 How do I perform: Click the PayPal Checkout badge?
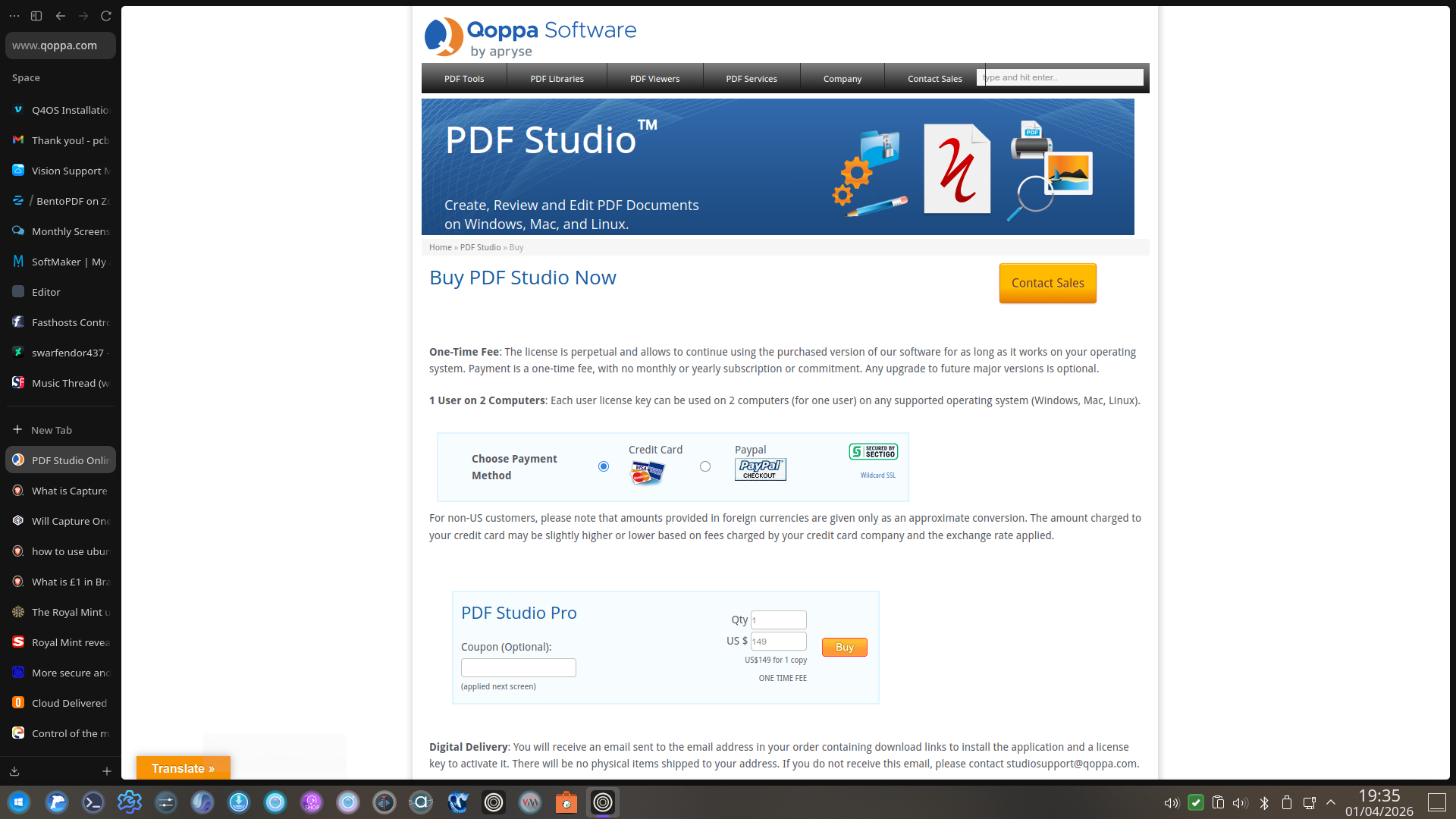tap(760, 469)
